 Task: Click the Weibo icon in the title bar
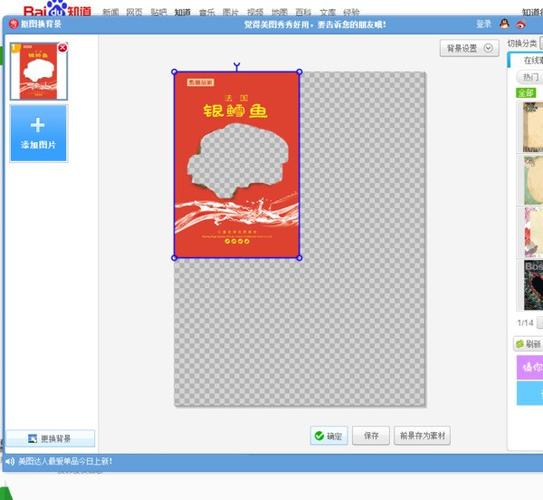click(520, 24)
